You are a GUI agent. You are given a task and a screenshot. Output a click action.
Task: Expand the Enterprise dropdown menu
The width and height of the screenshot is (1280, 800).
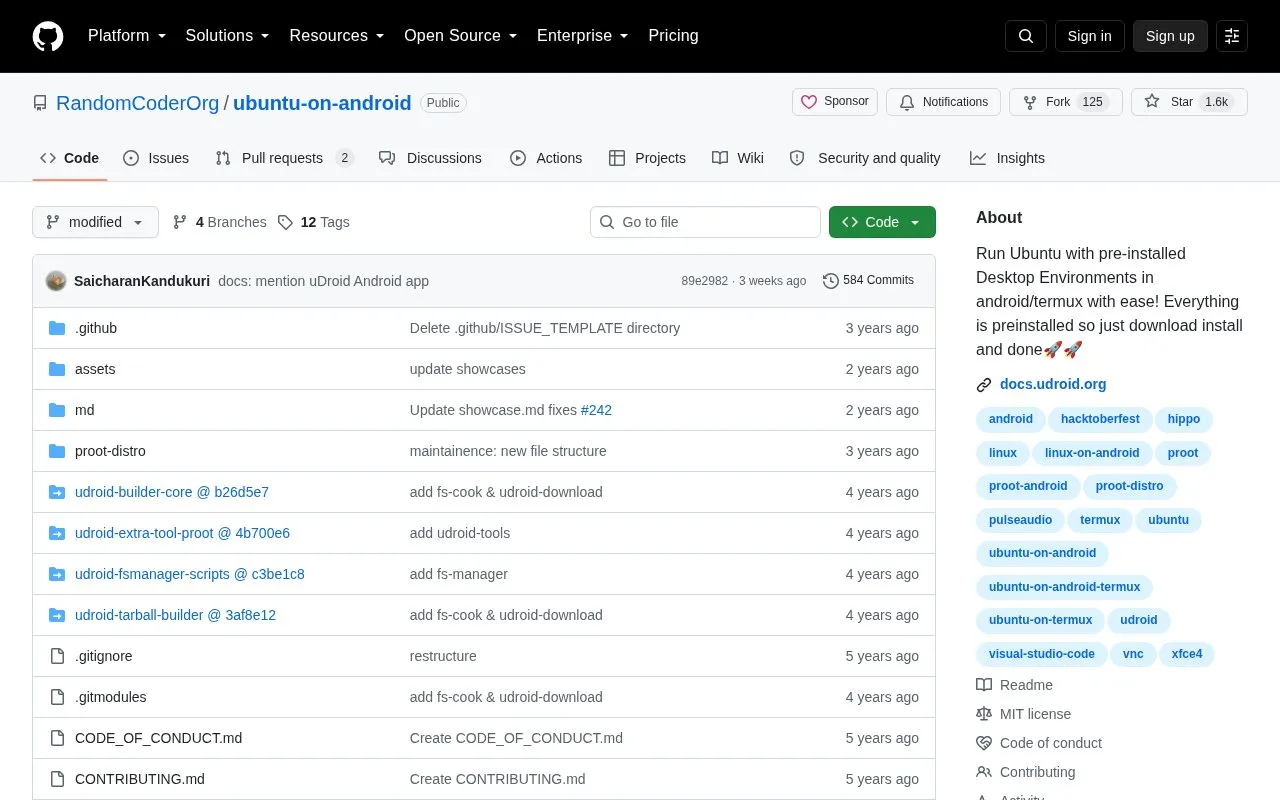583,36
